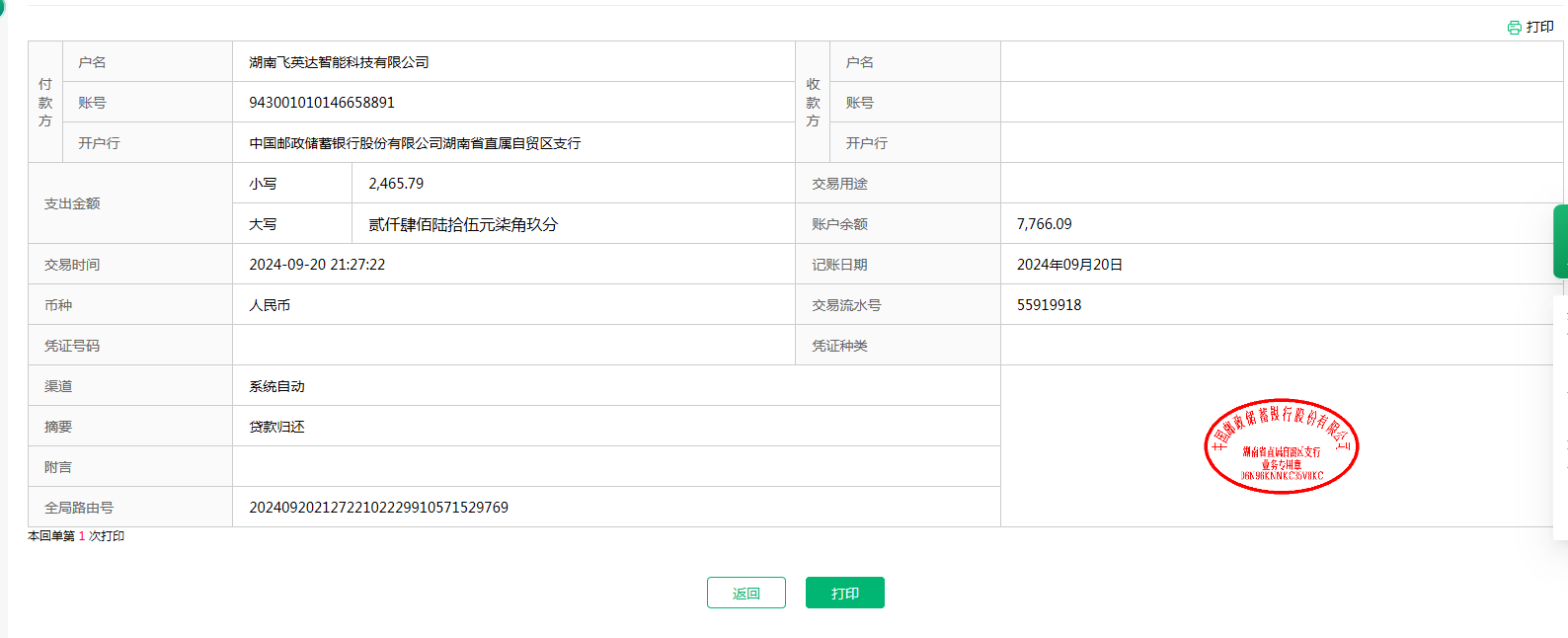The image size is (1568, 638).
Task: Click the 凭证种类 label
Action: (x=839, y=346)
